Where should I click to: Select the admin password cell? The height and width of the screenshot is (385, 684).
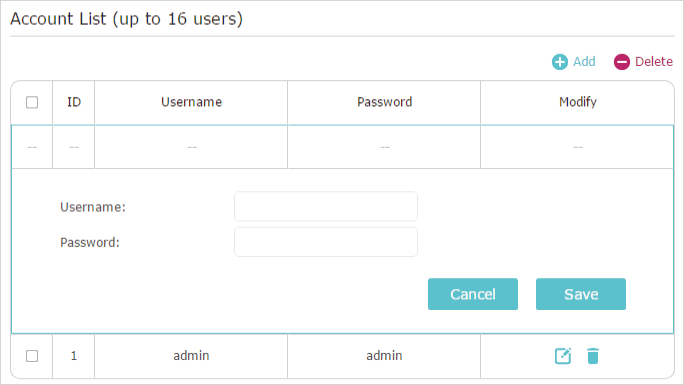(x=384, y=356)
